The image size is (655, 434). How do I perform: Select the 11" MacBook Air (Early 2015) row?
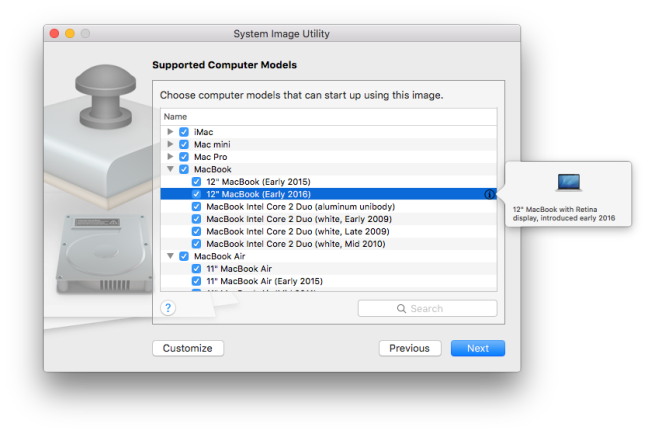point(278,281)
